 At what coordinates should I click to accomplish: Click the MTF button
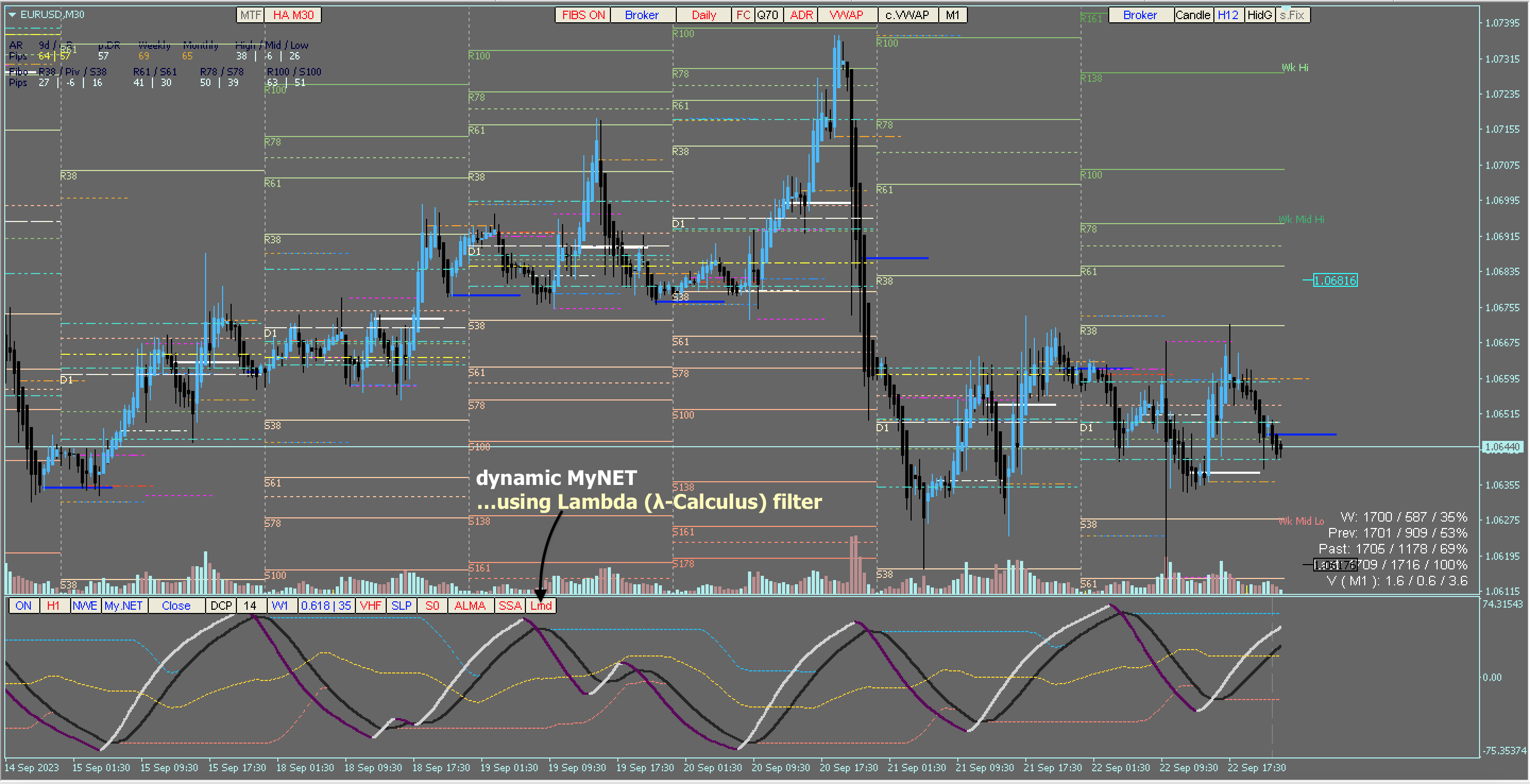click(x=250, y=15)
